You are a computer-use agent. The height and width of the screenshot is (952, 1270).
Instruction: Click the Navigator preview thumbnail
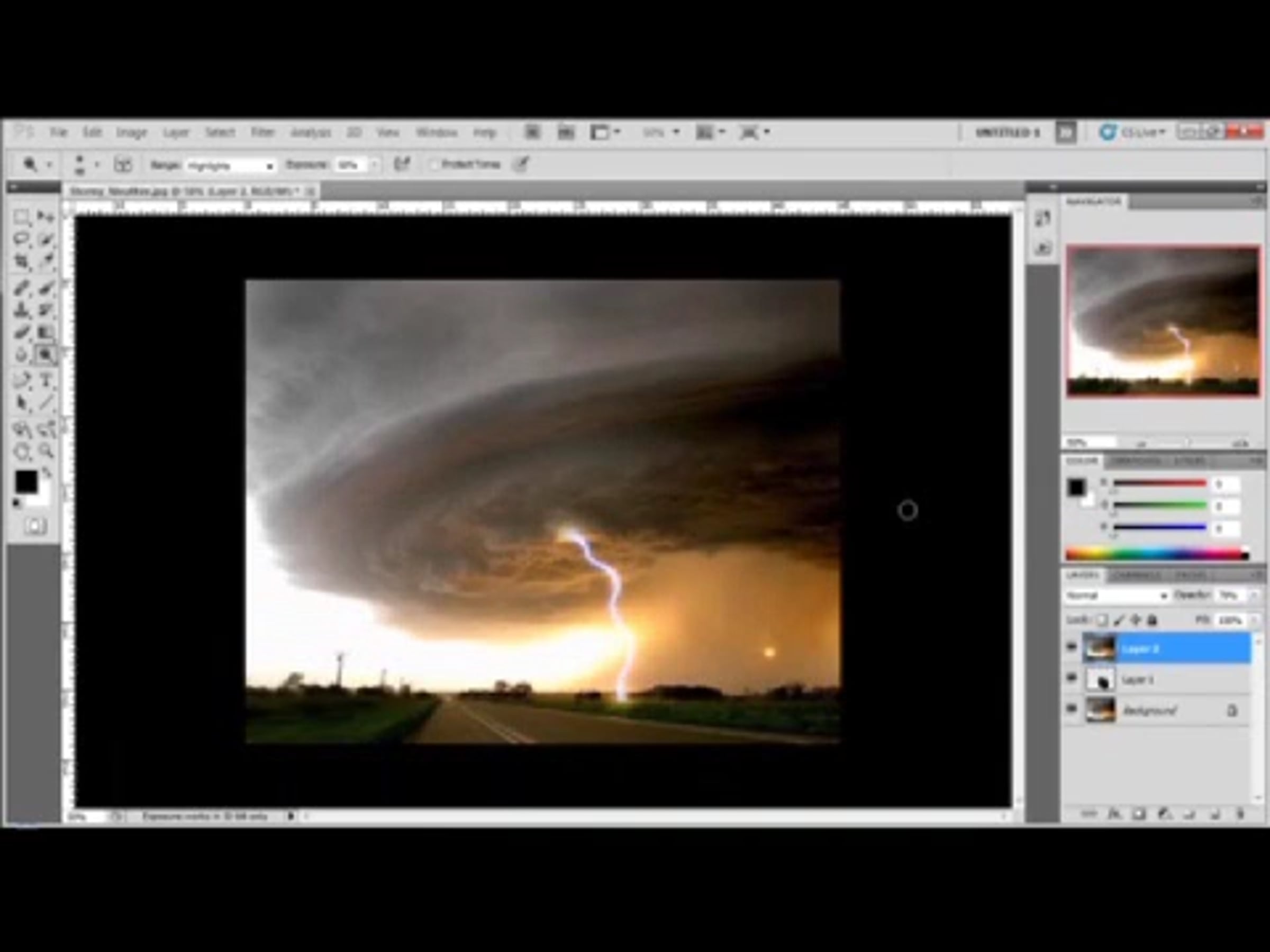pyautogui.click(x=1163, y=321)
